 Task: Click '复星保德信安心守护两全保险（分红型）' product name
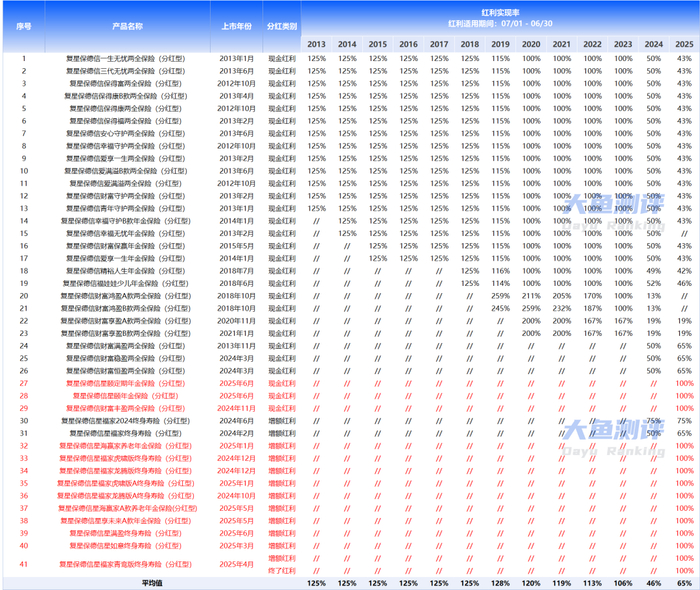coord(125,133)
